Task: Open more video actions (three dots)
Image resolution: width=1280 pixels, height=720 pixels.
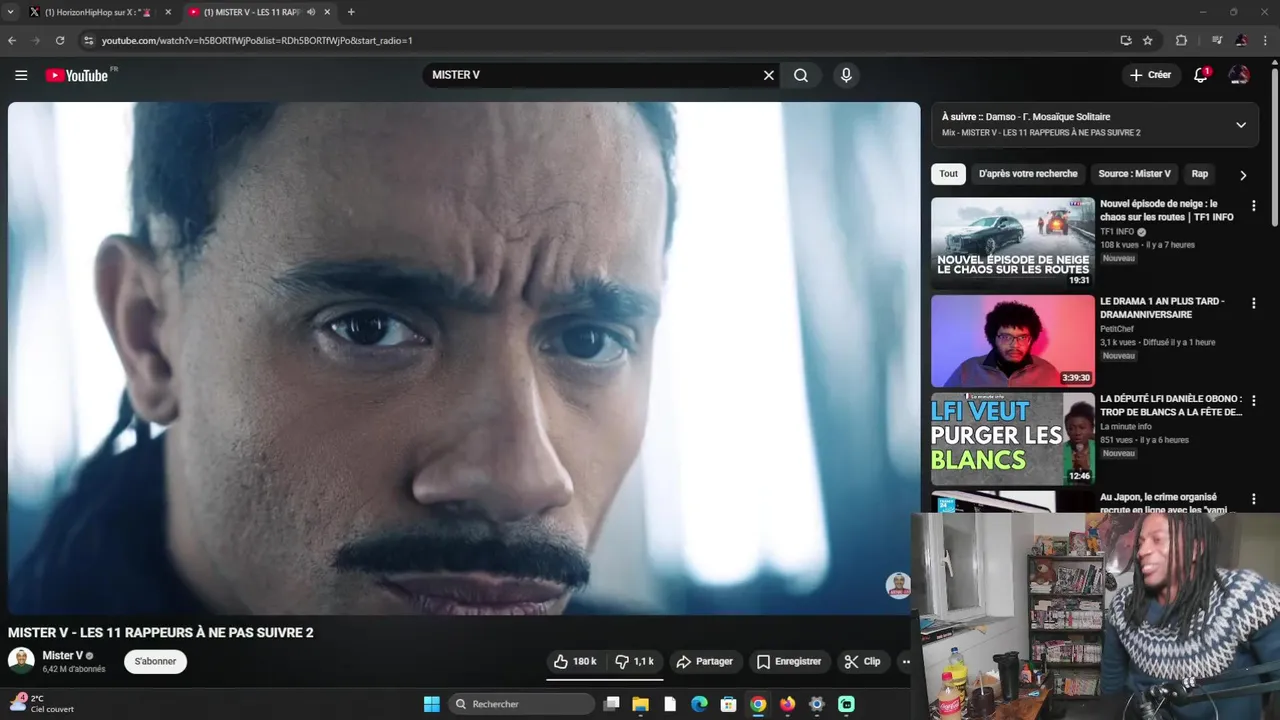Action: coord(906,661)
